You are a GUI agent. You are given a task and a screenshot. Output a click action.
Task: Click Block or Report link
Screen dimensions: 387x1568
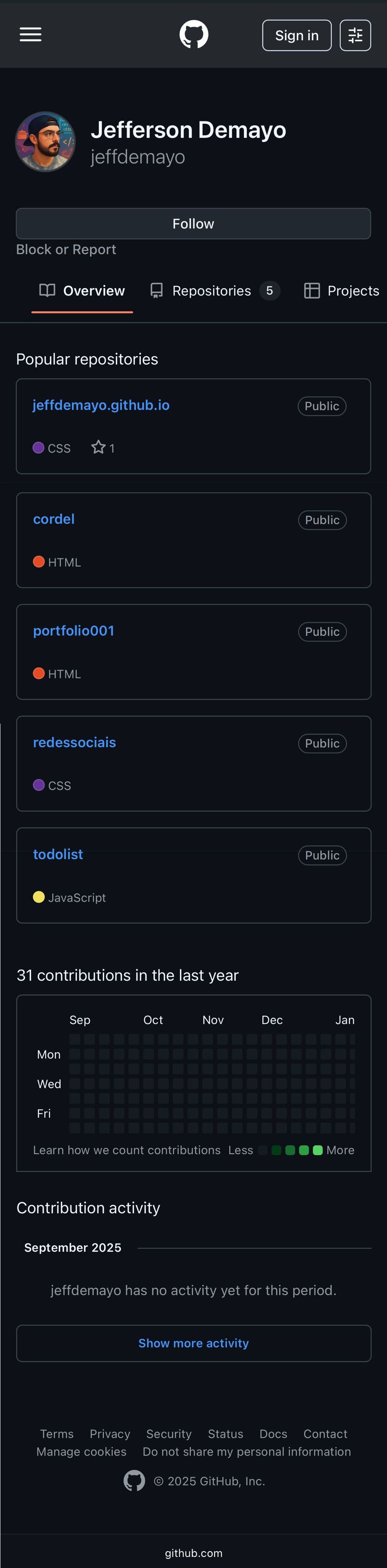point(66,250)
